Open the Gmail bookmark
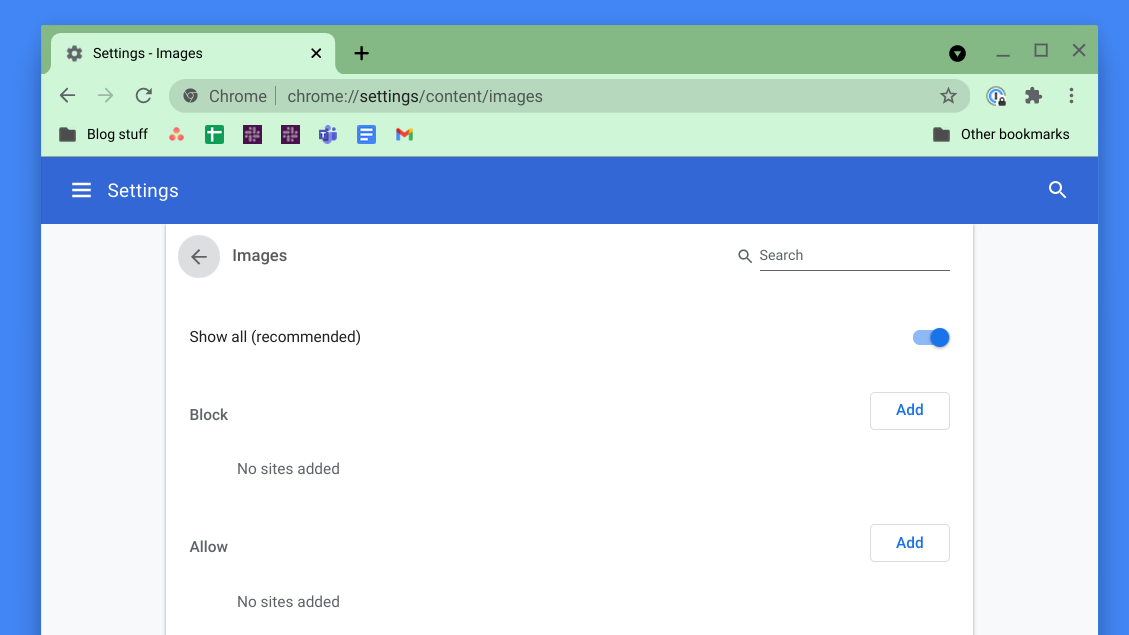This screenshot has width=1129, height=635. tap(404, 134)
